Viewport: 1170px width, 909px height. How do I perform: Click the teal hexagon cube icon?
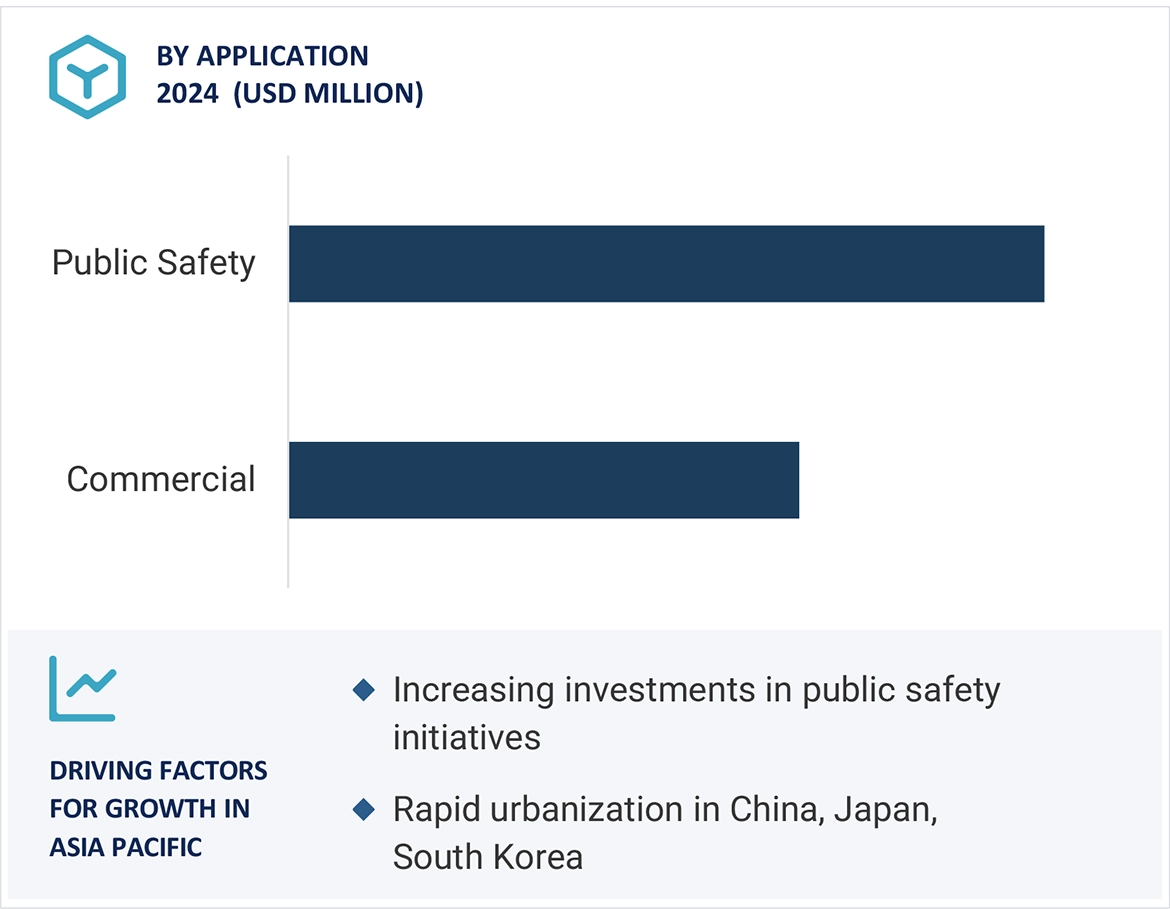click(87, 76)
